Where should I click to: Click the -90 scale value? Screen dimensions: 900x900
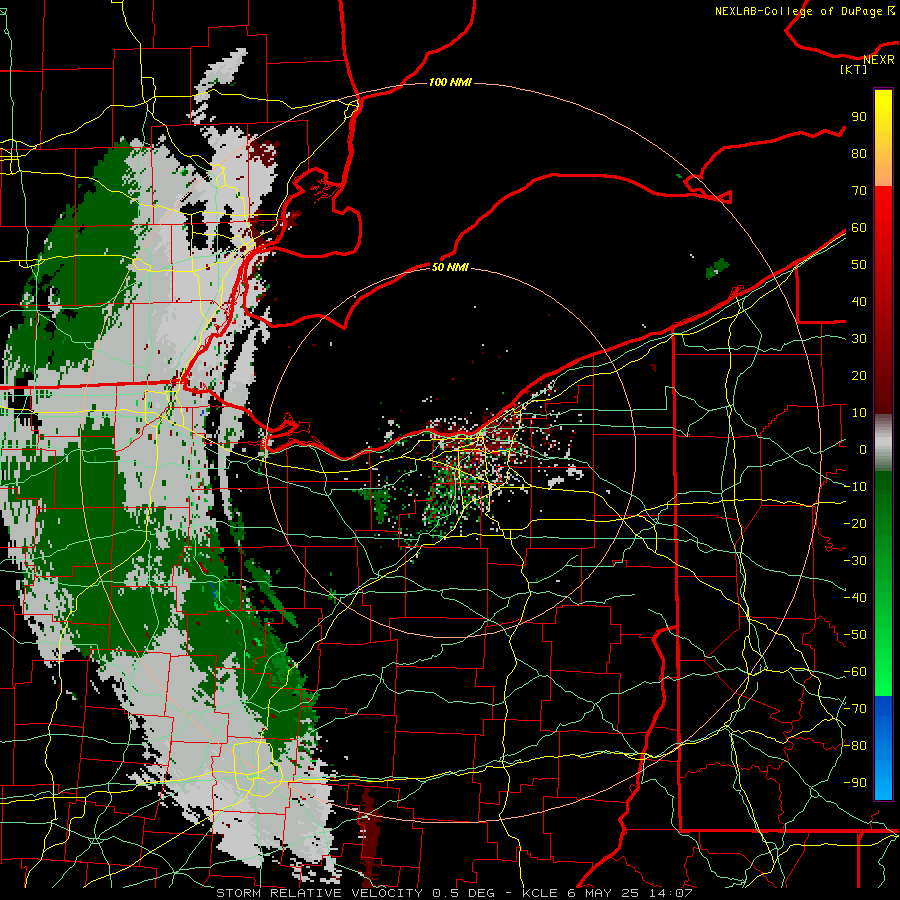point(855,783)
